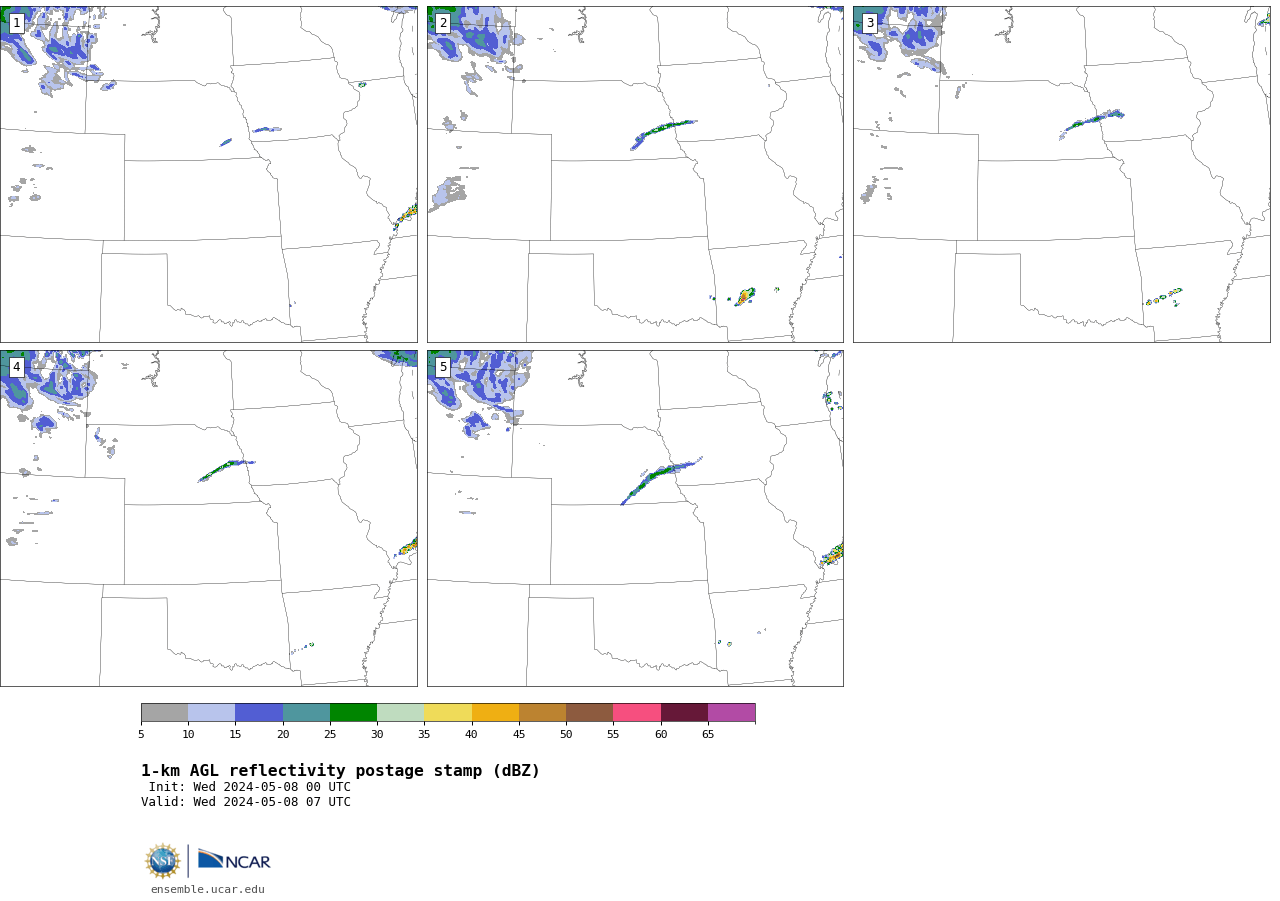Viewport: 1280px width, 901px height.
Task: Open ensemble member 1 reflectivity map
Action: click(x=209, y=174)
